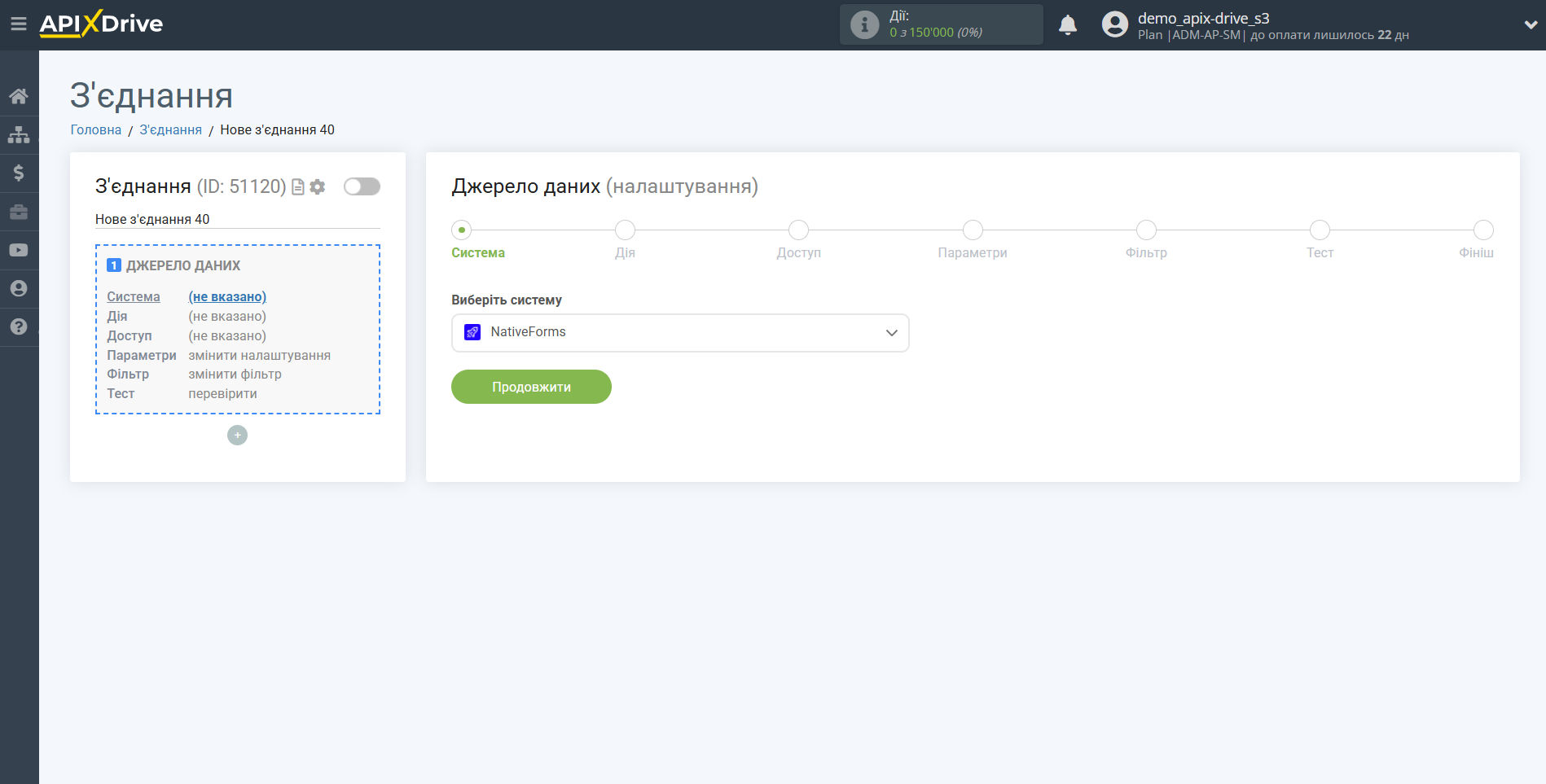Open connection settings gear icon
The image size is (1546, 784).
pyautogui.click(x=318, y=187)
